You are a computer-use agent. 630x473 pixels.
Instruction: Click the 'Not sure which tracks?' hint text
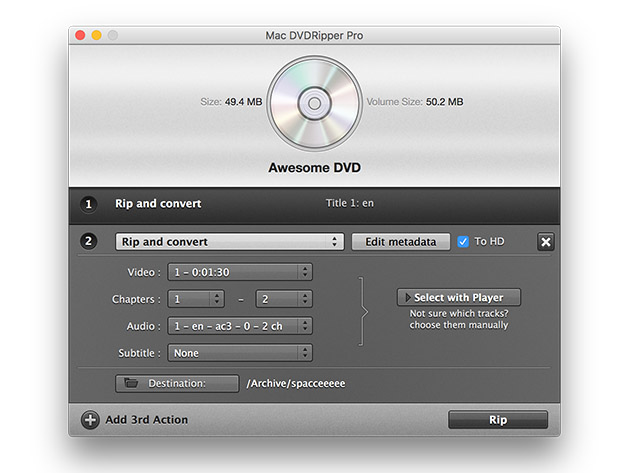pos(459,313)
